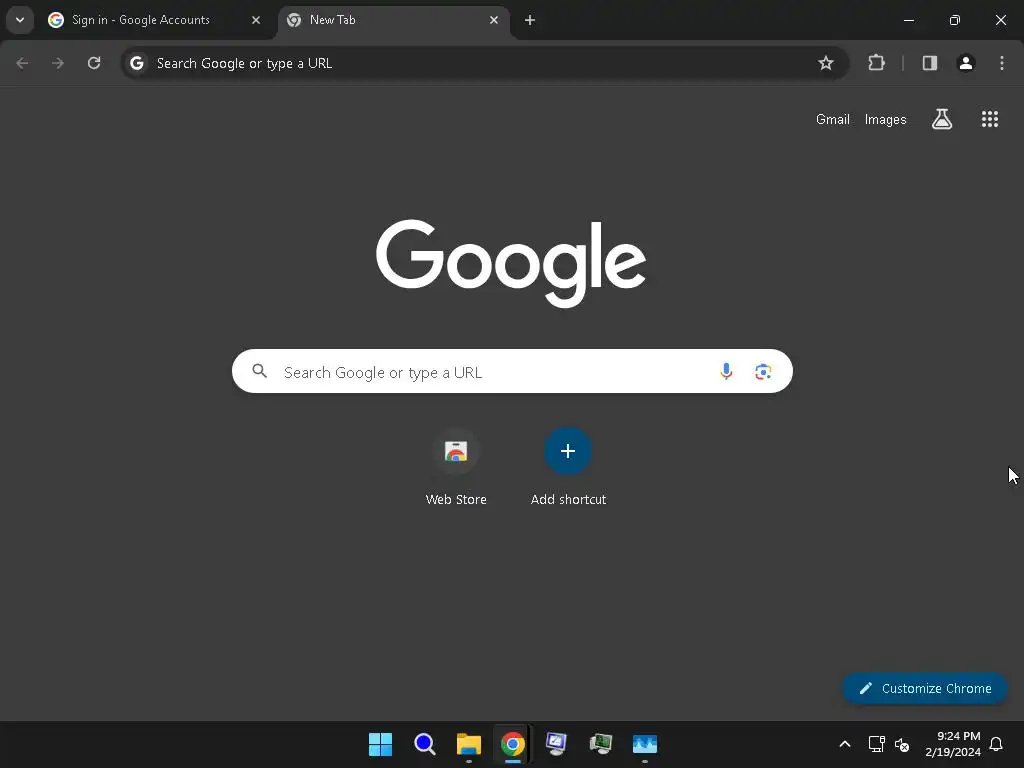This screenshot has height=768, width=1024.
Task: Open the Windows Start menu
Action: click(380, 744)
